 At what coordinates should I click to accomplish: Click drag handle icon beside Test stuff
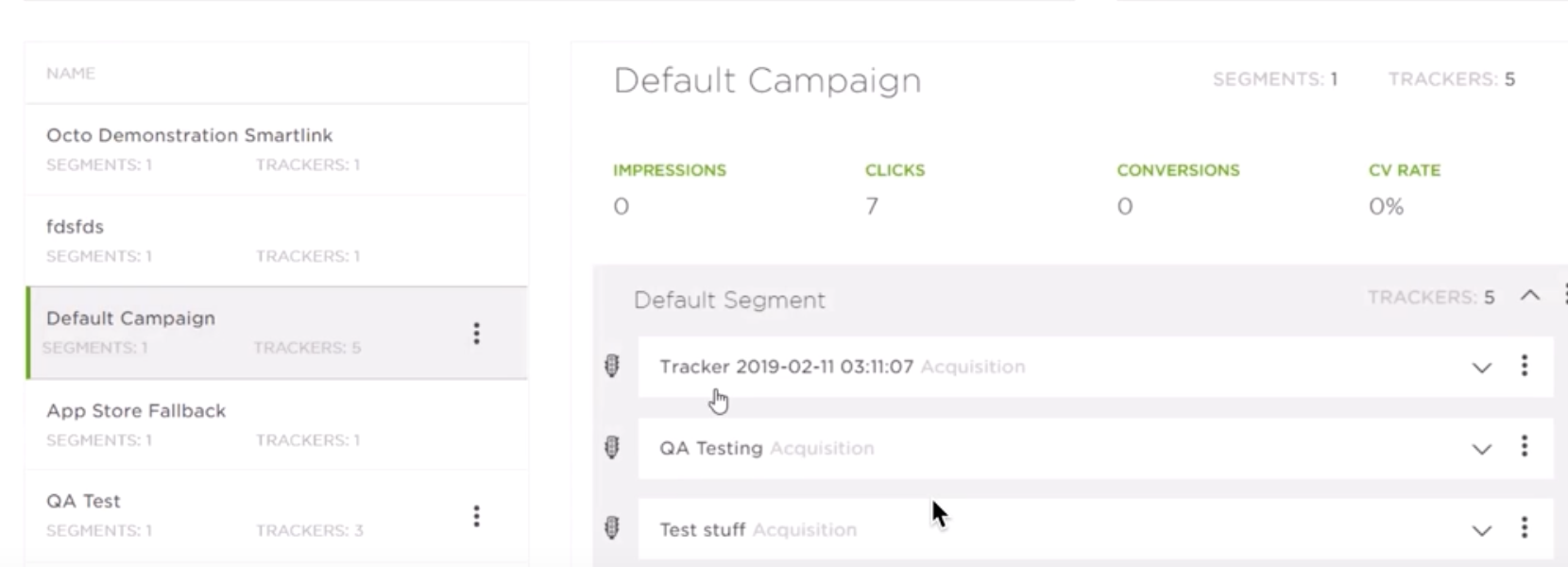[x=612, y=528]
